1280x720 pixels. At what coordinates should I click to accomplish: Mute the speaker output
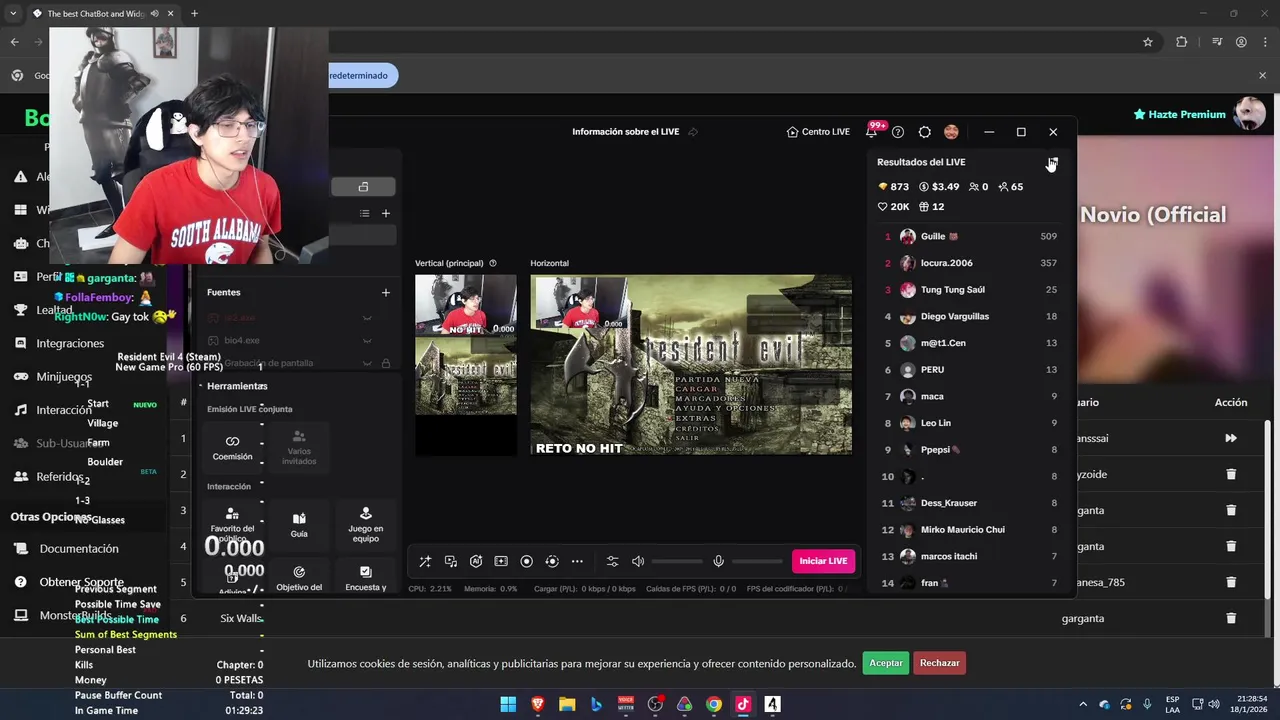click(x=638, y=561)
